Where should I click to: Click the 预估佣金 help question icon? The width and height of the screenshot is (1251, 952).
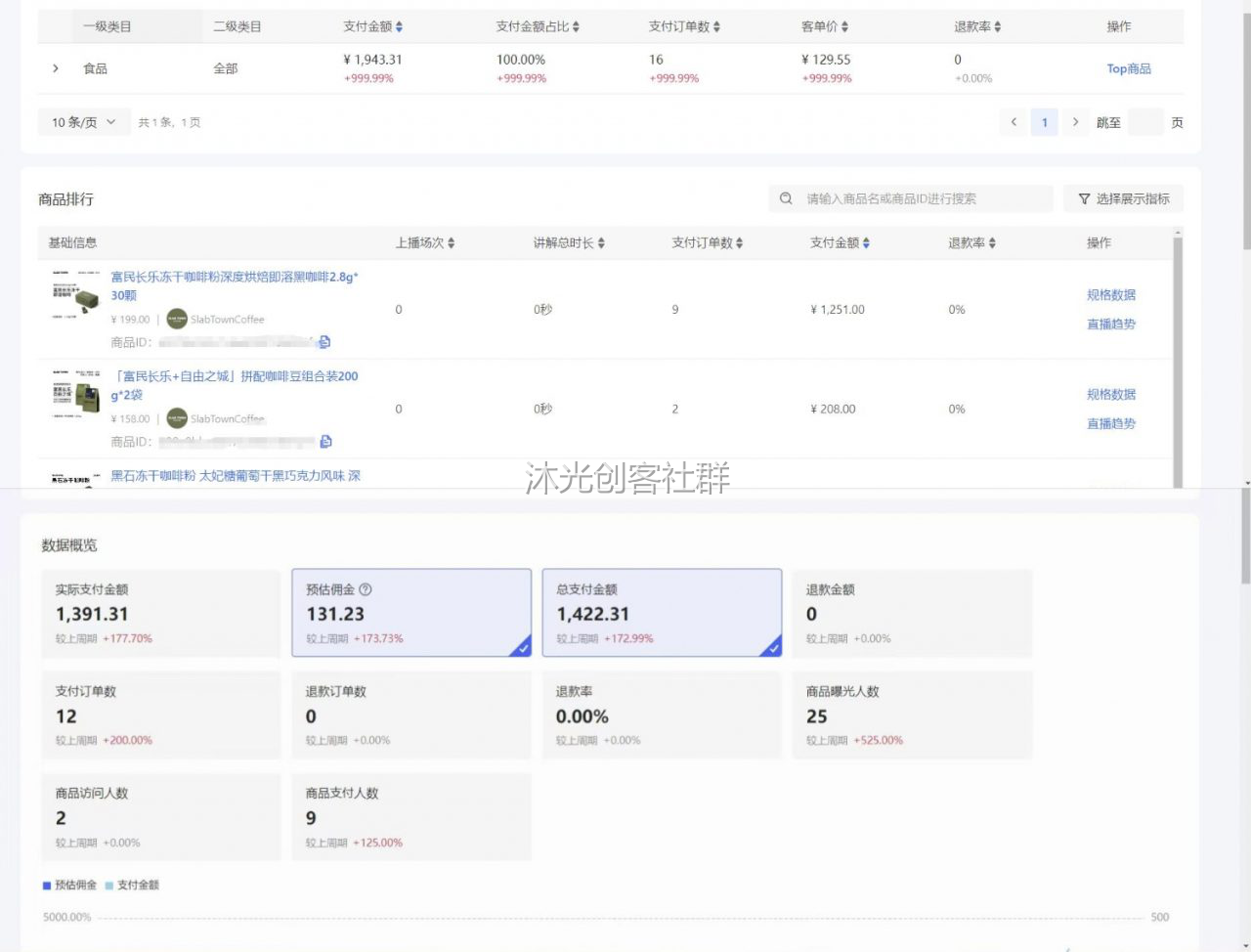point(366,589)
